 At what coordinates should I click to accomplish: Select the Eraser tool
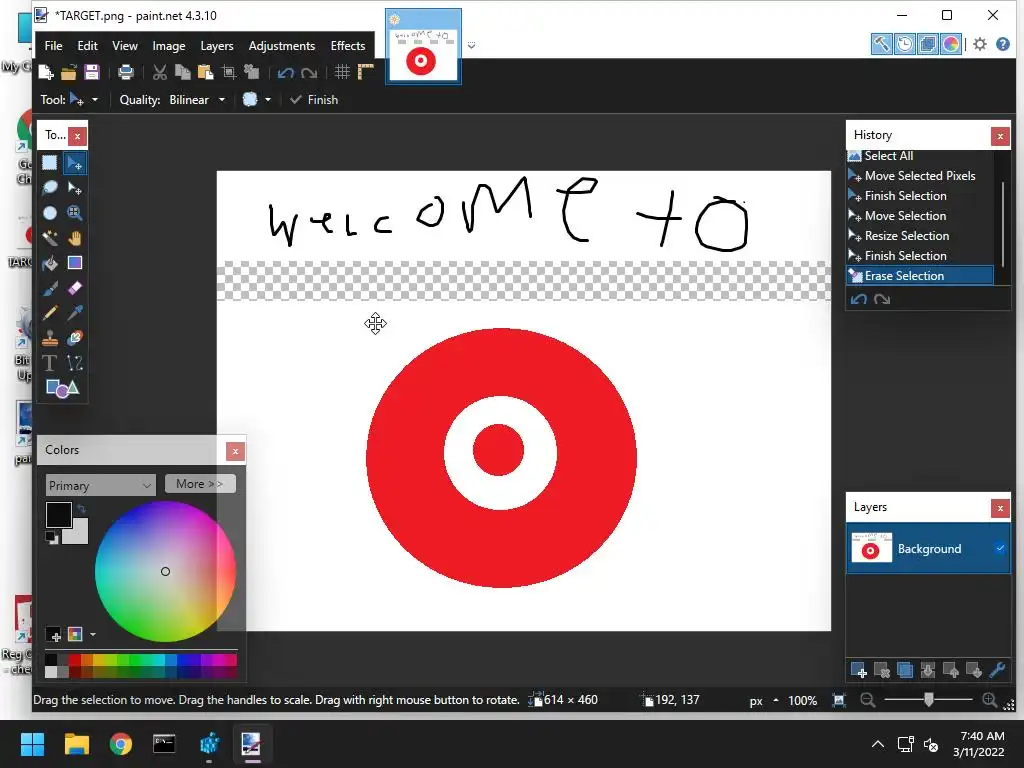(x=74, y=288)
